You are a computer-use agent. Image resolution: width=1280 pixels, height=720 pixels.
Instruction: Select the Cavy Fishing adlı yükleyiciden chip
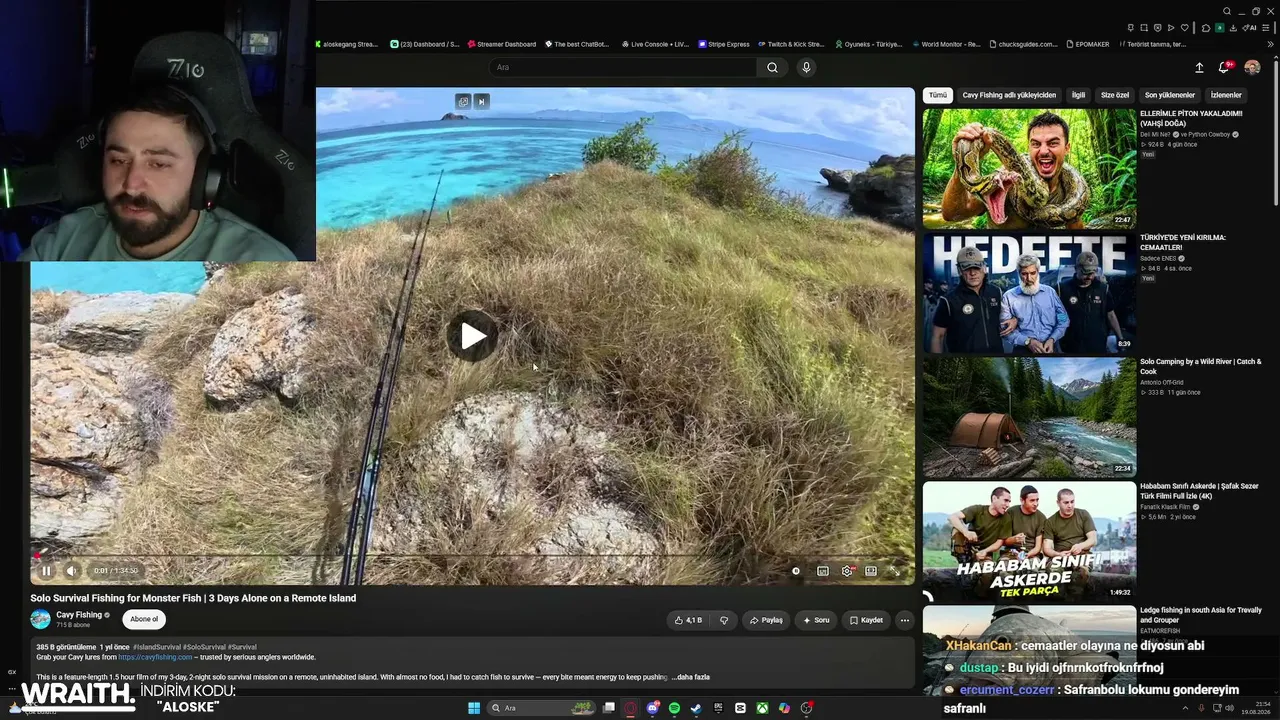[1009, 95]
